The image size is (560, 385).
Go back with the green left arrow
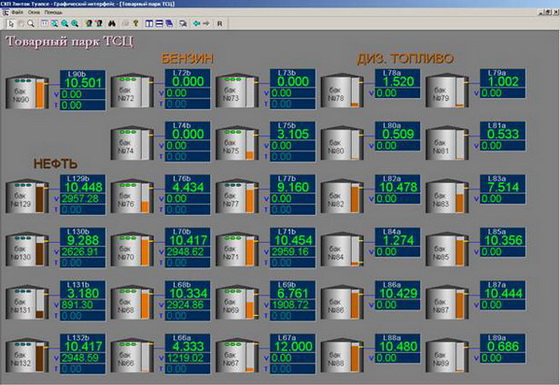(x=196, y=24)
